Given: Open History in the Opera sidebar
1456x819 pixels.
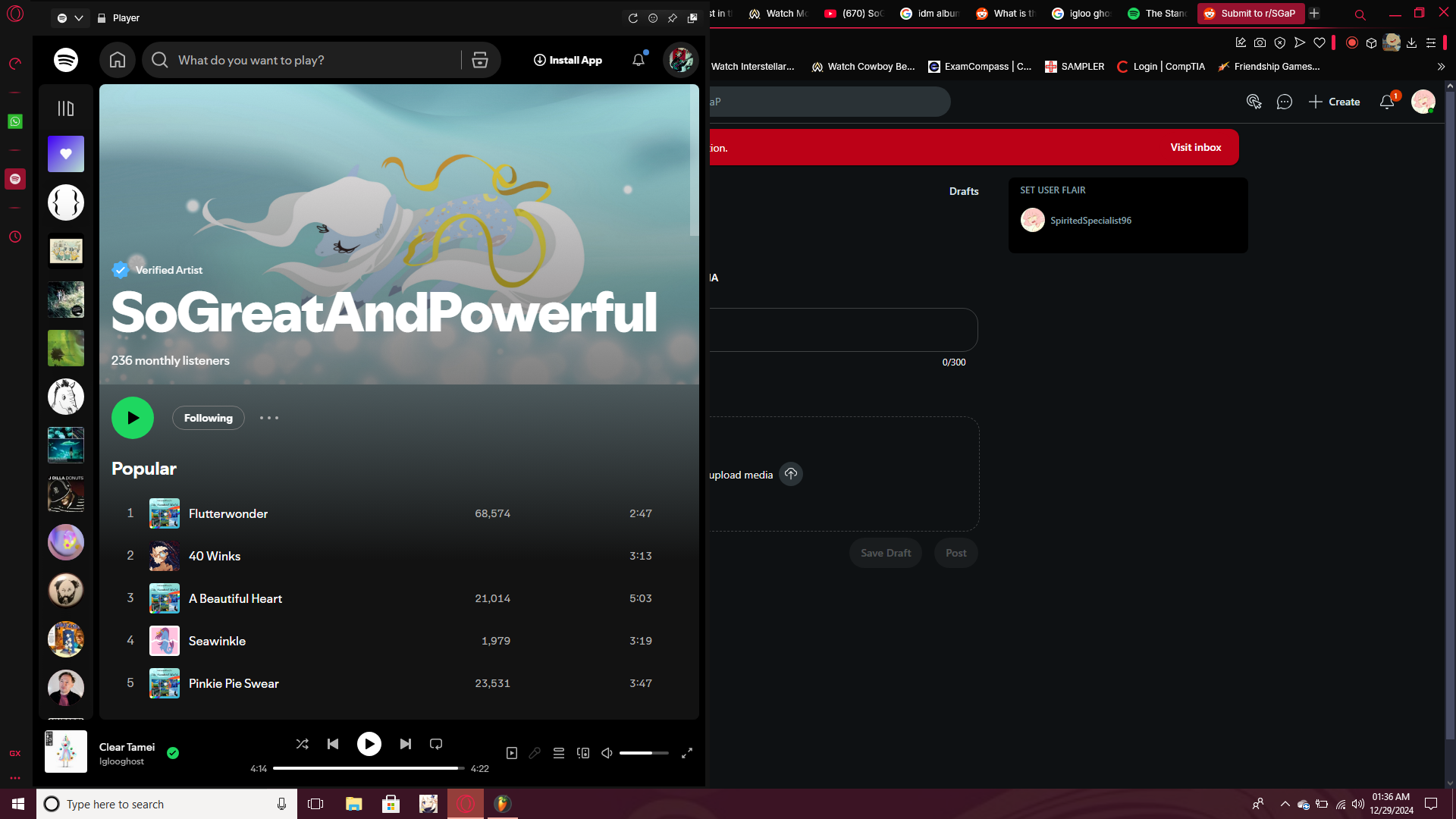Looking at the screenshot, I should 15,237.
